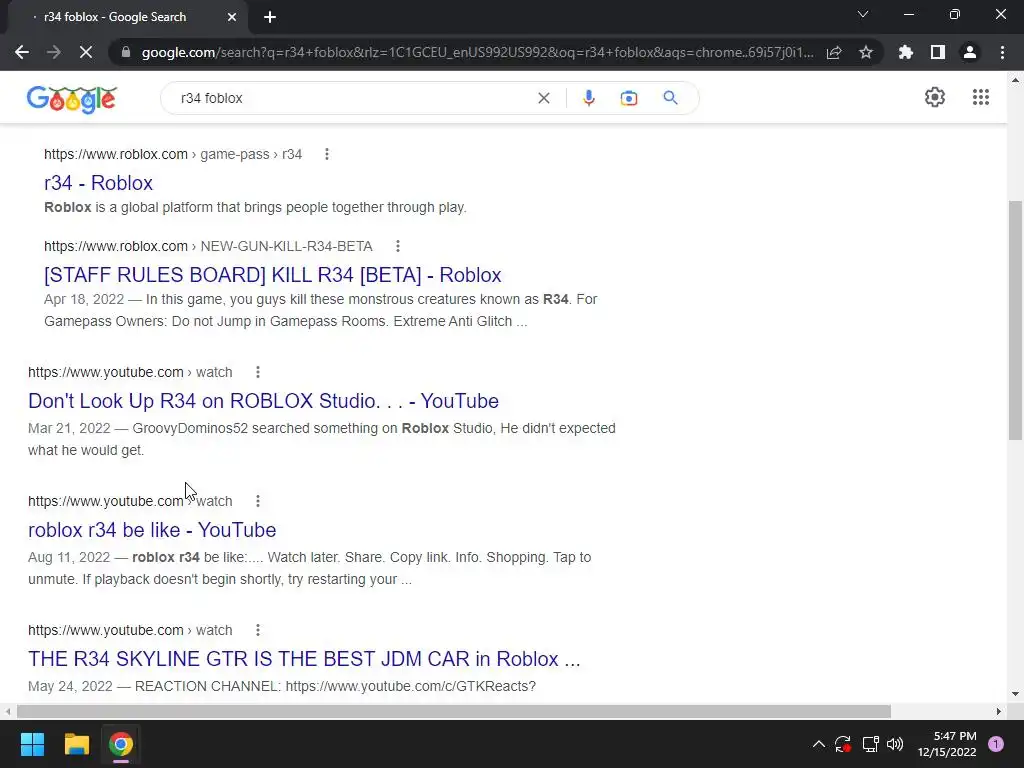
Task: Go to the Google home logo
Action: [72, 100]
